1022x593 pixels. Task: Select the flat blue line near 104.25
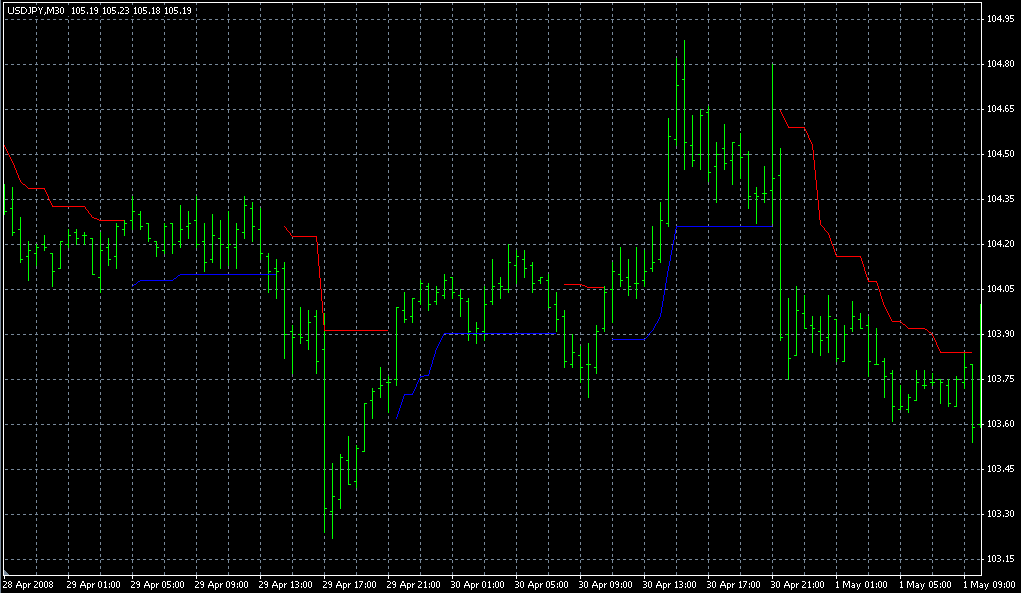(724, 227)
